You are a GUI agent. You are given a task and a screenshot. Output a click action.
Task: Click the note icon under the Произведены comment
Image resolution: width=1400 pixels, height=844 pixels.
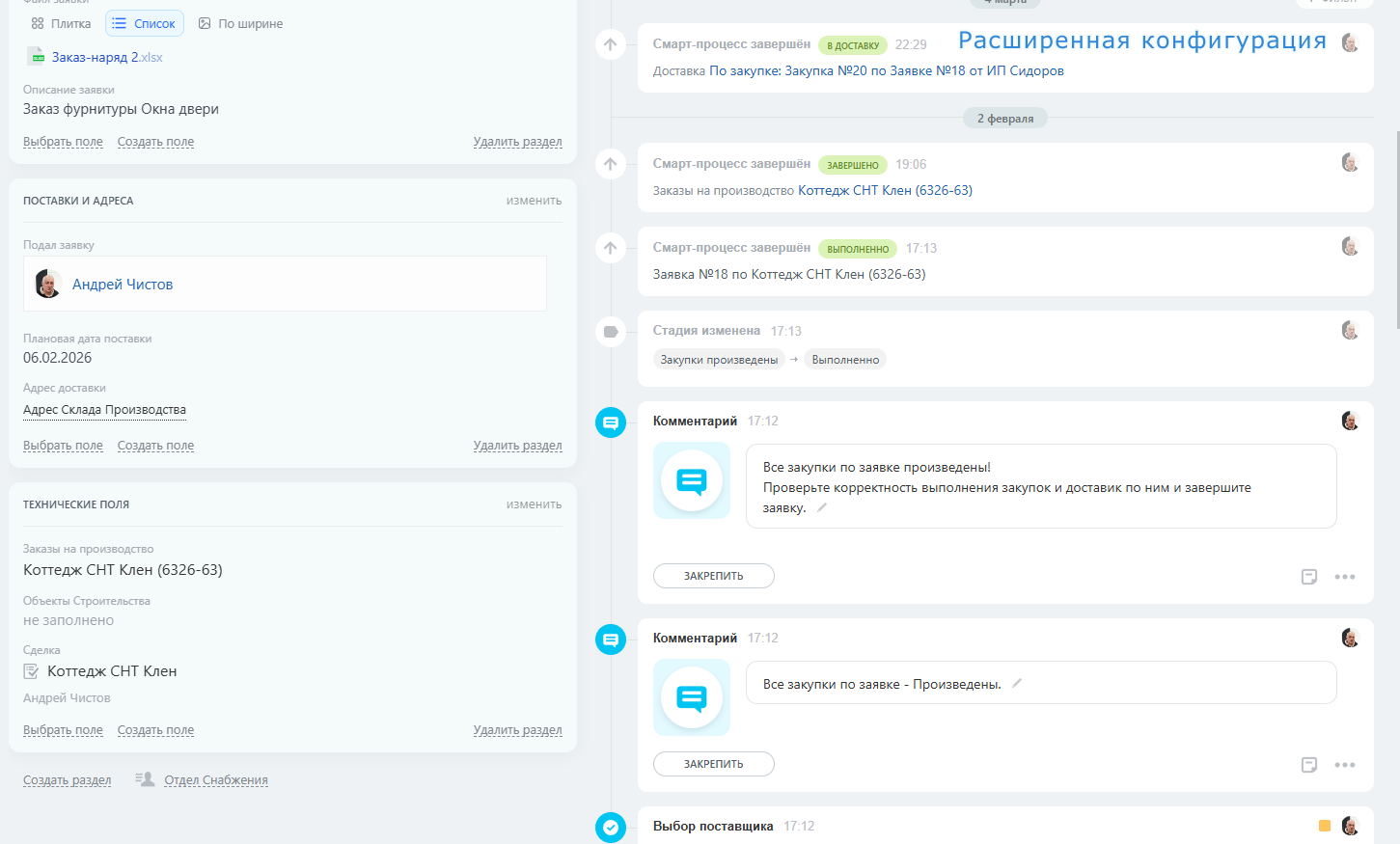pyautogui.click(x=1309, y=765)
